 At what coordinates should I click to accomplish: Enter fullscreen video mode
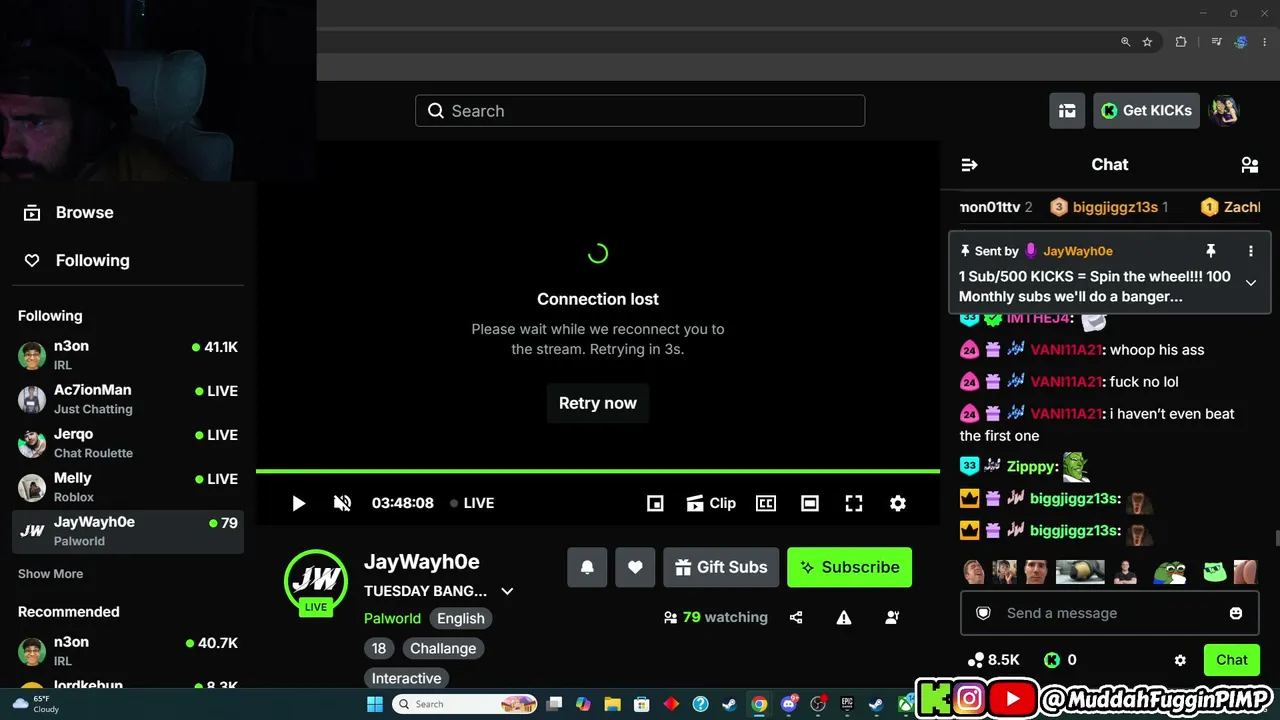coord(854,503)
